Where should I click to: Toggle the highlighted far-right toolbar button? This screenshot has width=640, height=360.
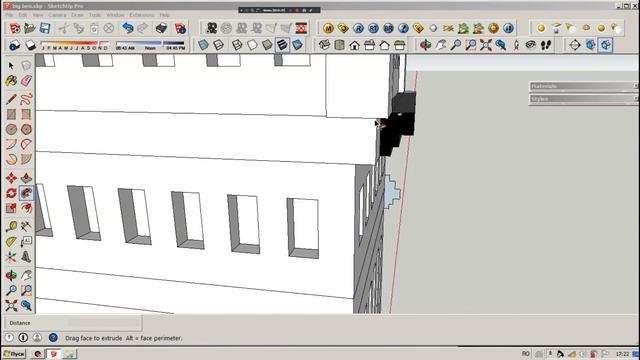[606, 45]
